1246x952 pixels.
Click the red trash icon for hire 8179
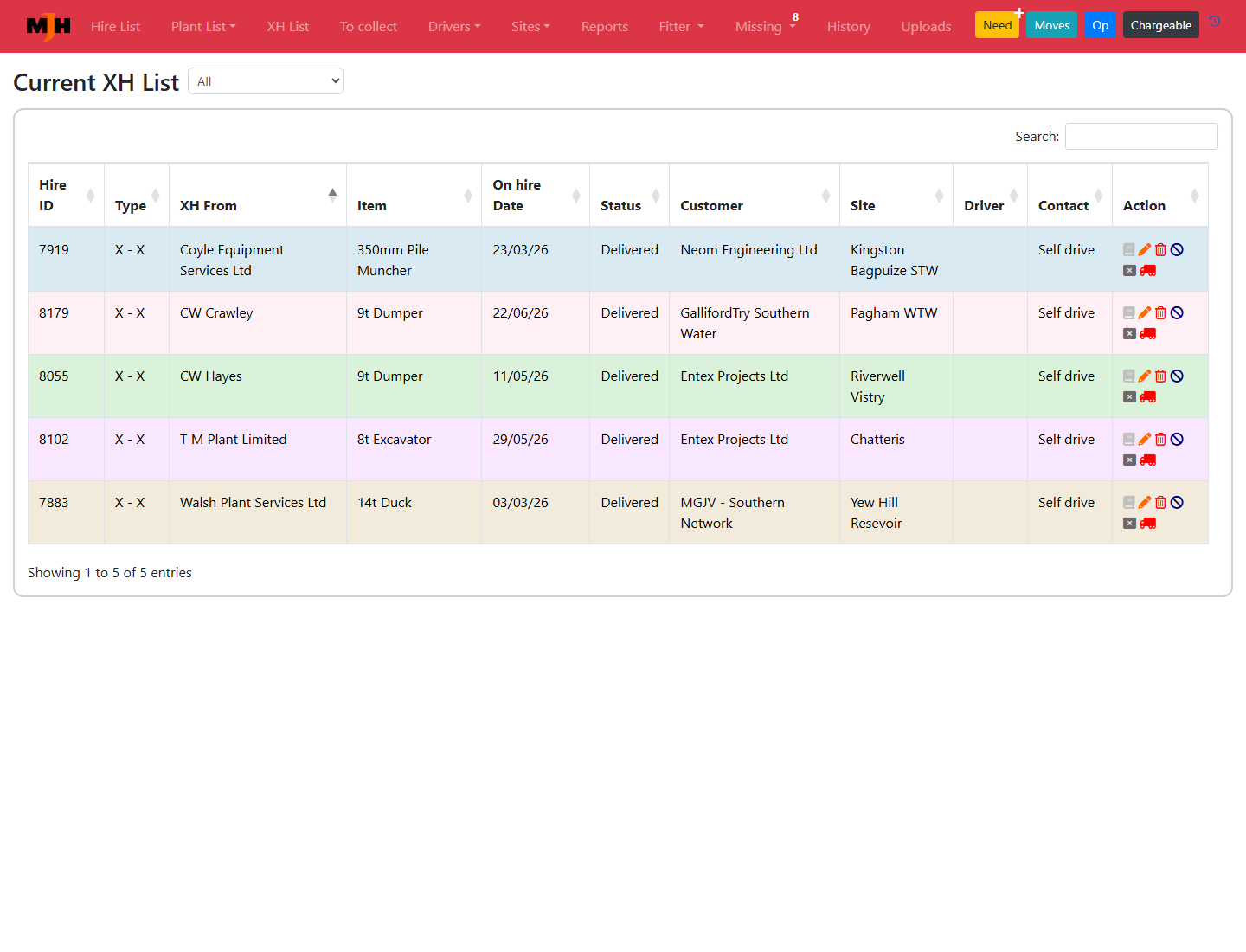[1161, 312]
